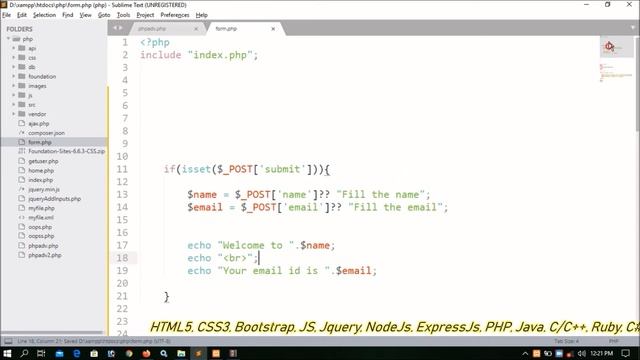
Task: Click the editor vertical scrollbar
Action: pyautogui.click(x=638, y=84)
